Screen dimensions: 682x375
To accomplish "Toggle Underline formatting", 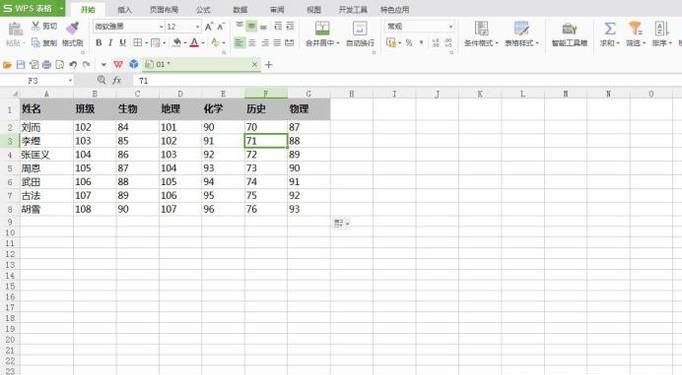I will tap(123, 43).
